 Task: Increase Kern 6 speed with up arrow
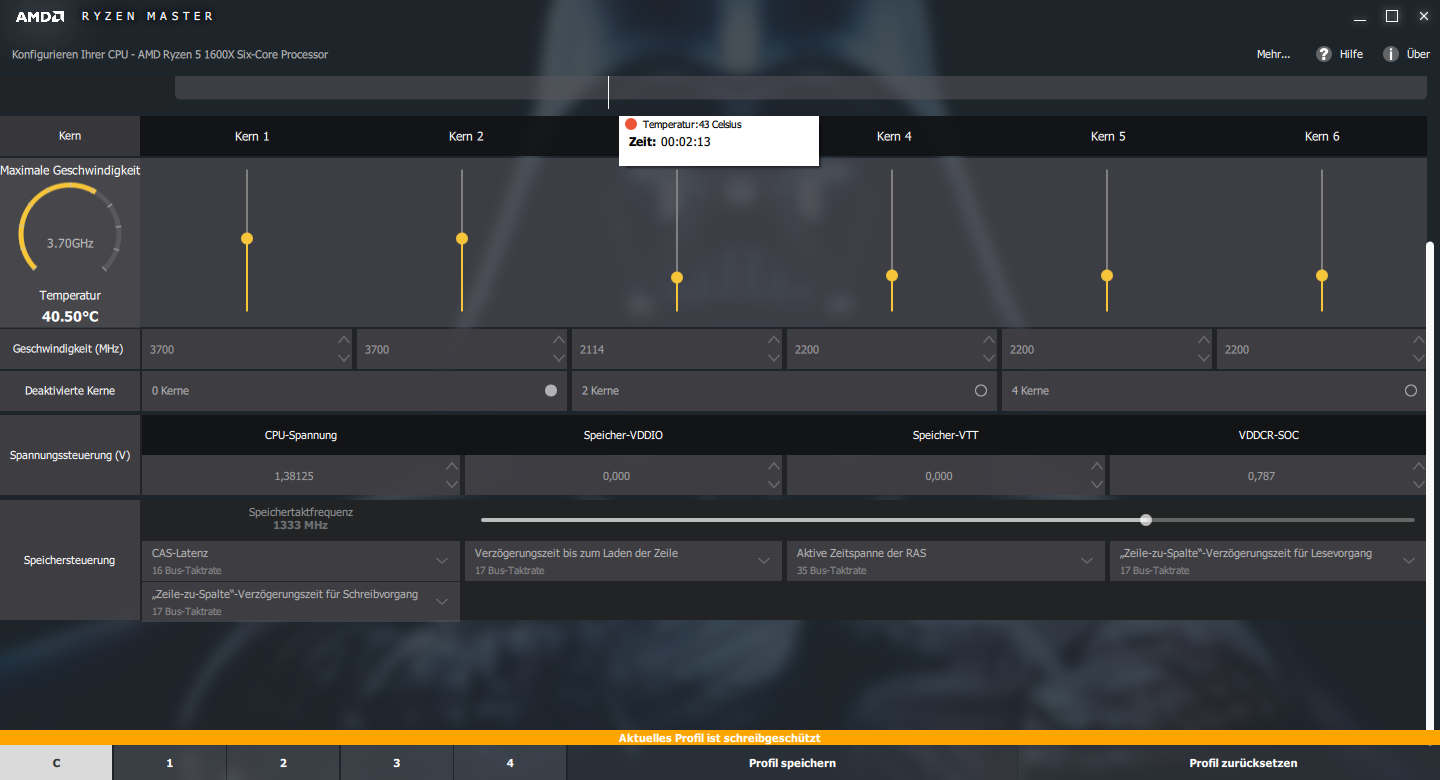point(1417,341)
